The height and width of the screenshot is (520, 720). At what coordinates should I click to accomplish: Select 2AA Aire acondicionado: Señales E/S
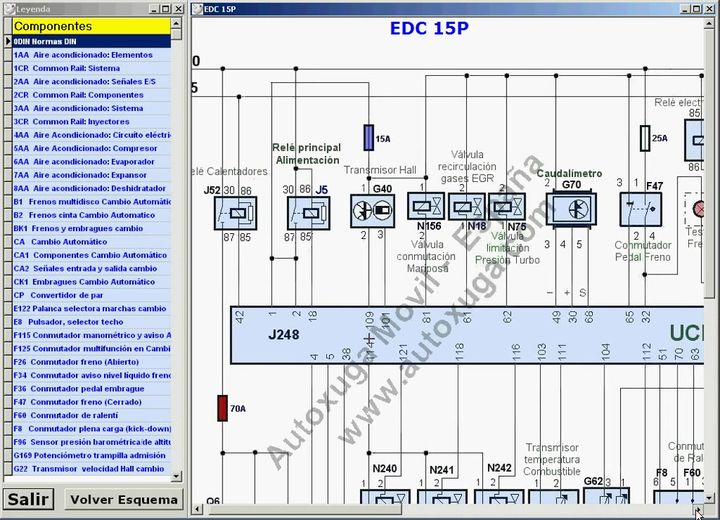92,81
